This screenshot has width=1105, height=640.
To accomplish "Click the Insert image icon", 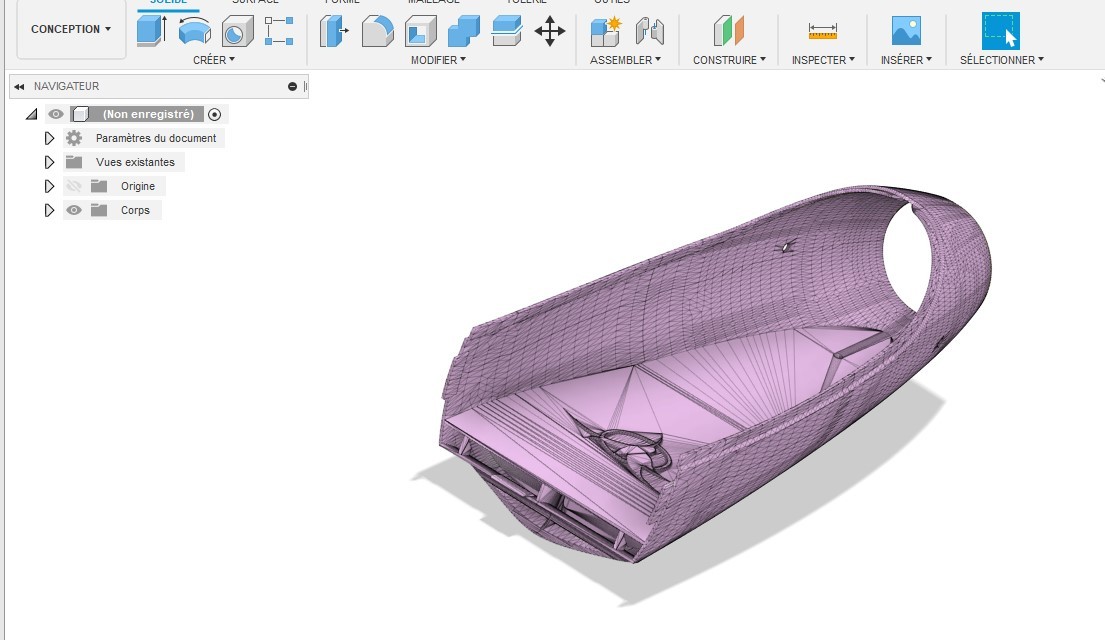I will pos(906,31).
